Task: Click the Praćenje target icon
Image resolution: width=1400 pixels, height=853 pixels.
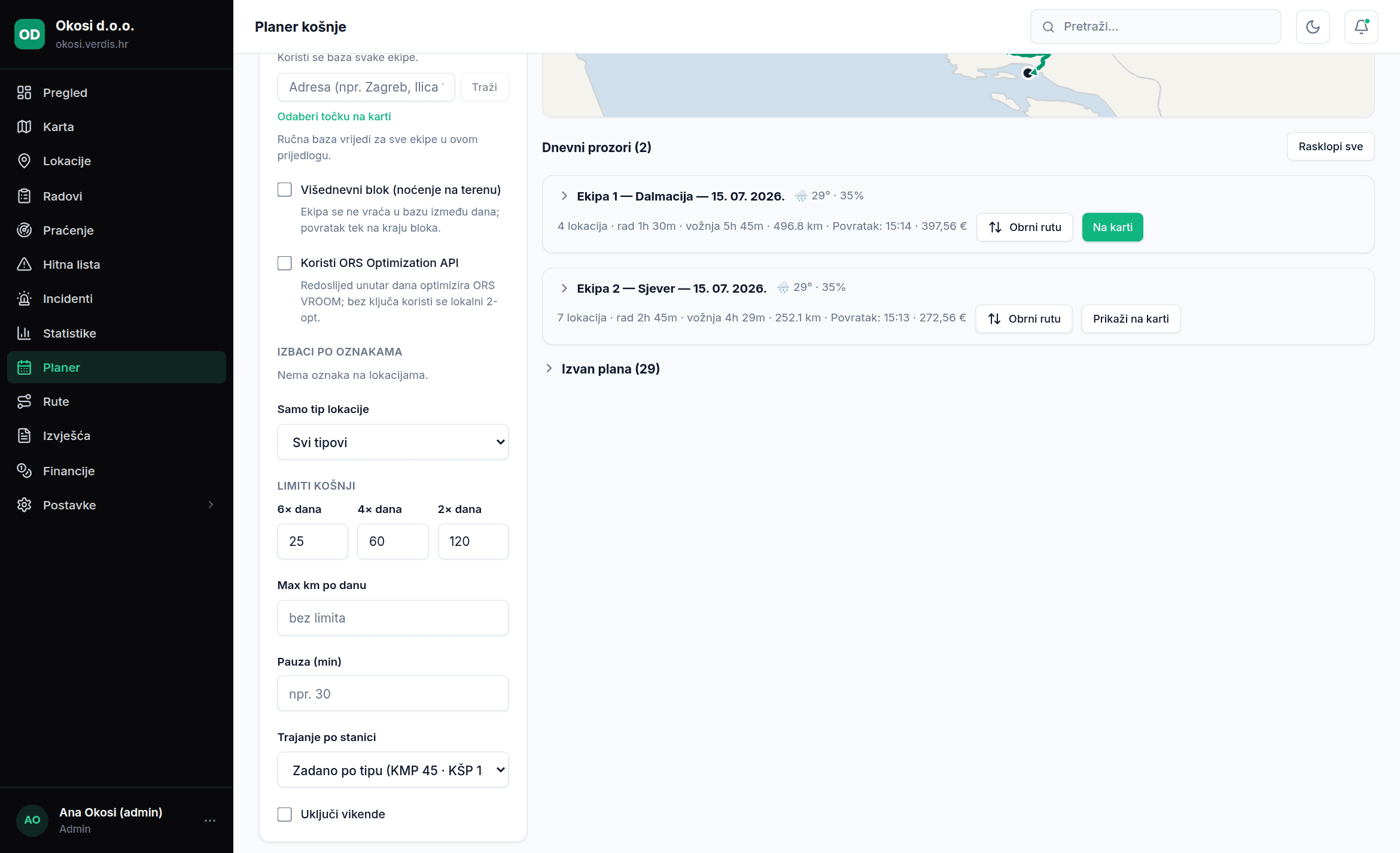Action: click(x=24, y=230)
